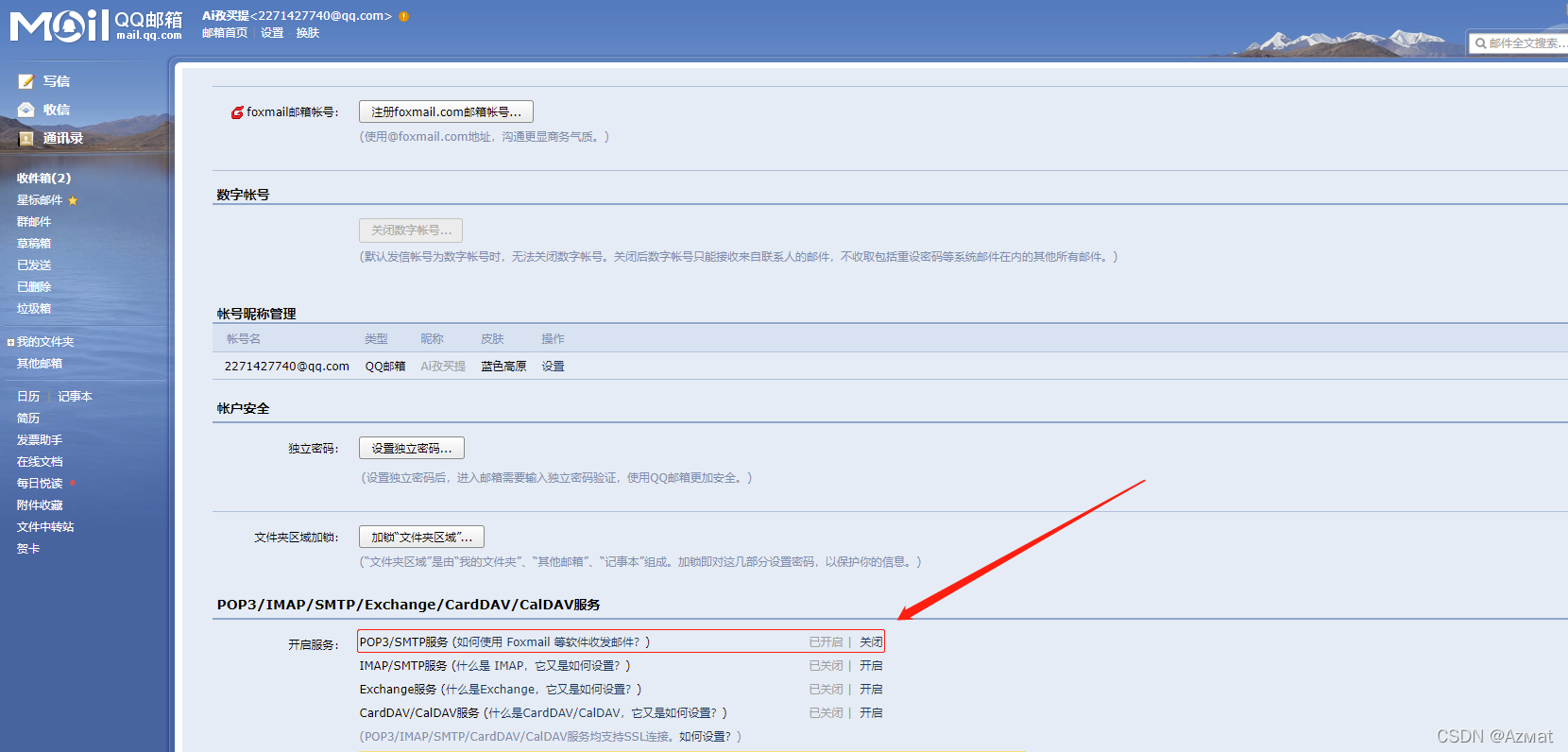Viewport: 1568px width, 752px height.
Task: Open 群邮件 folder
Action: (34, 222)
